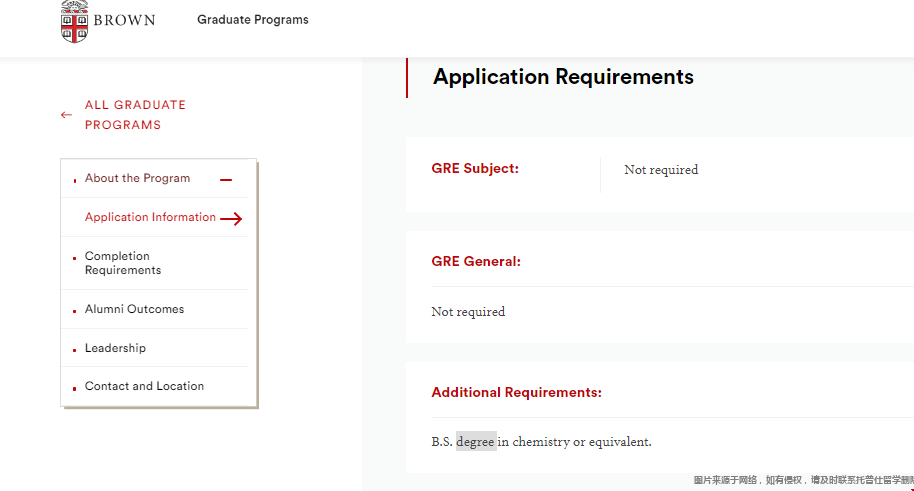Click the Brown University shield logo

pyautogui.click(x=75, y=21)
